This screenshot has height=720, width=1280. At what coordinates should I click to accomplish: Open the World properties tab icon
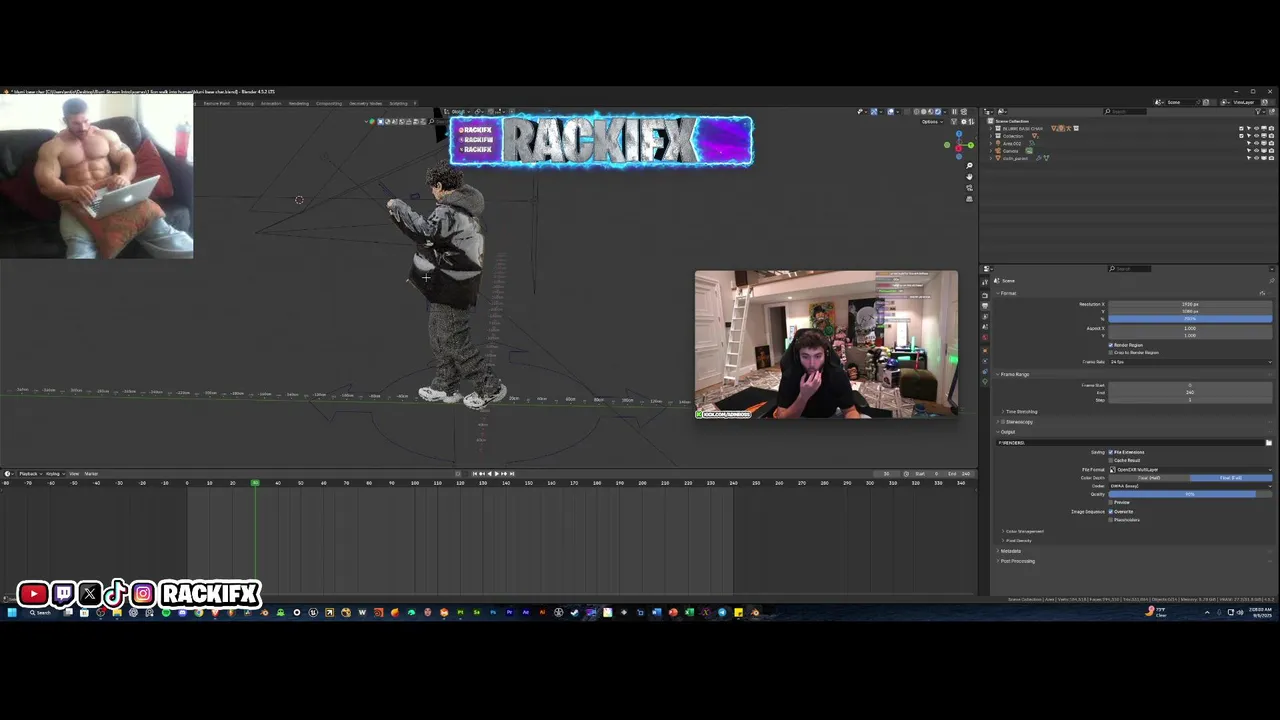pos(985,338)
